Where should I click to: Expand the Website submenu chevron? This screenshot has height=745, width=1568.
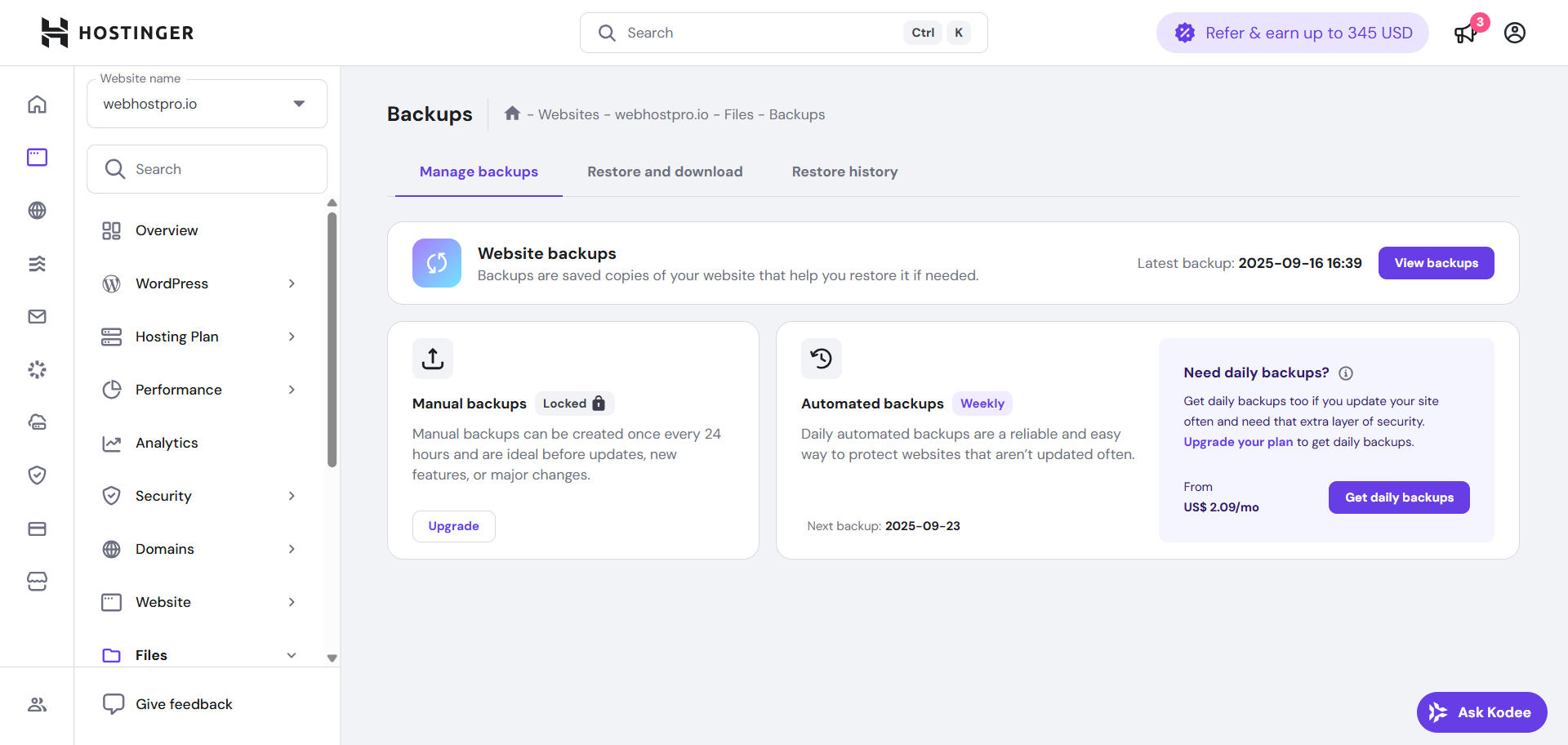292,602
